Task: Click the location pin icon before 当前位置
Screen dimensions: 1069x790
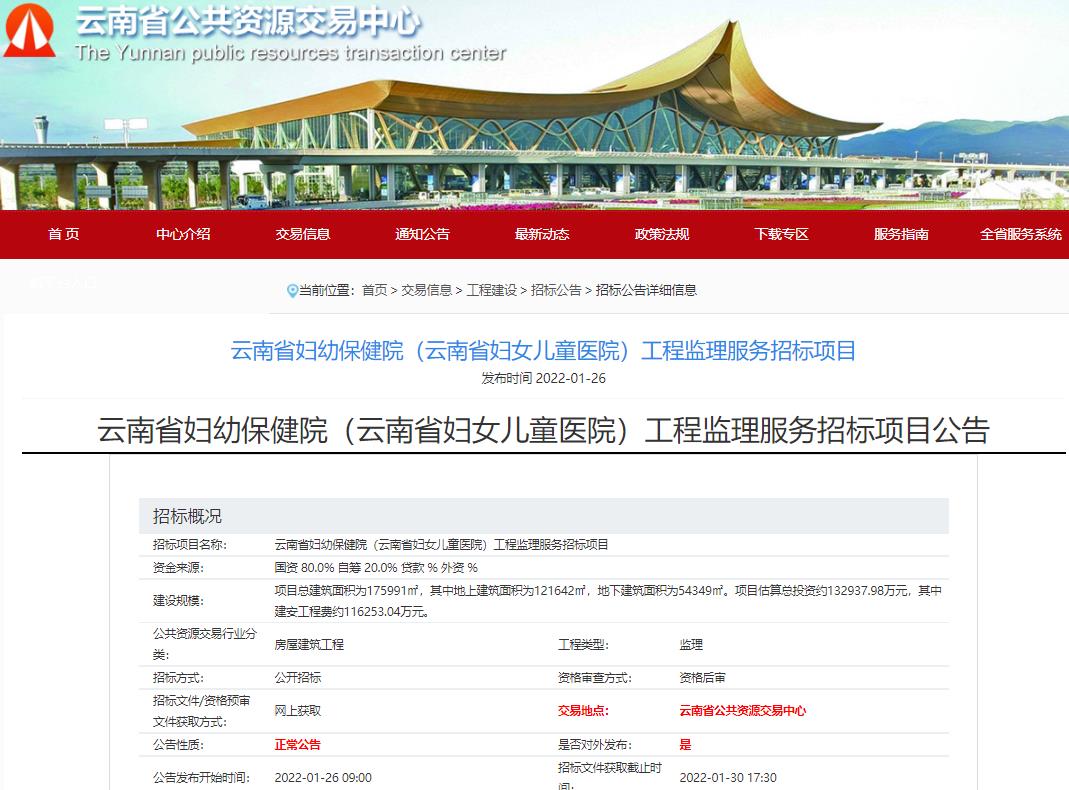Action: (x=292, y=291)
